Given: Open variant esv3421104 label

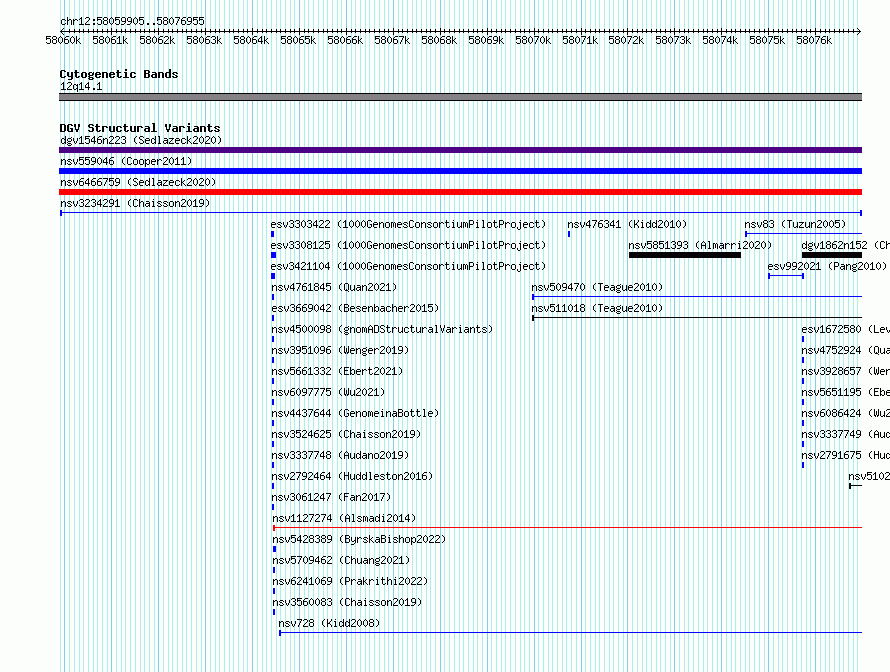Looking at the screenshot, I should (x=408, y=266).
